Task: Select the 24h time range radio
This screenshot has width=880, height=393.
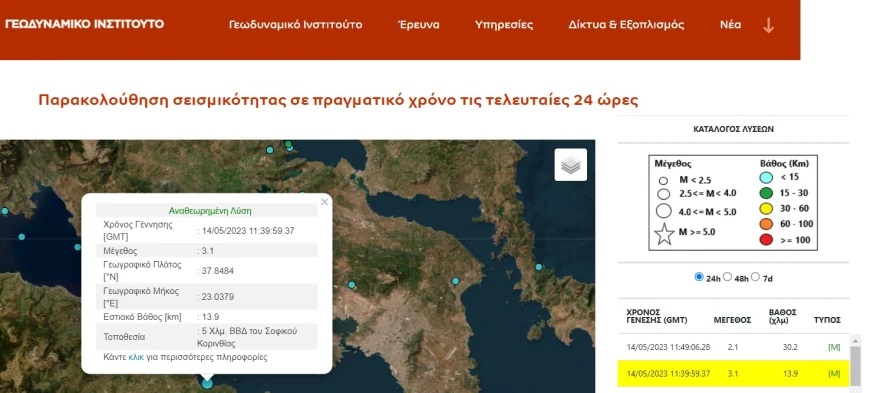Action: 699,277
